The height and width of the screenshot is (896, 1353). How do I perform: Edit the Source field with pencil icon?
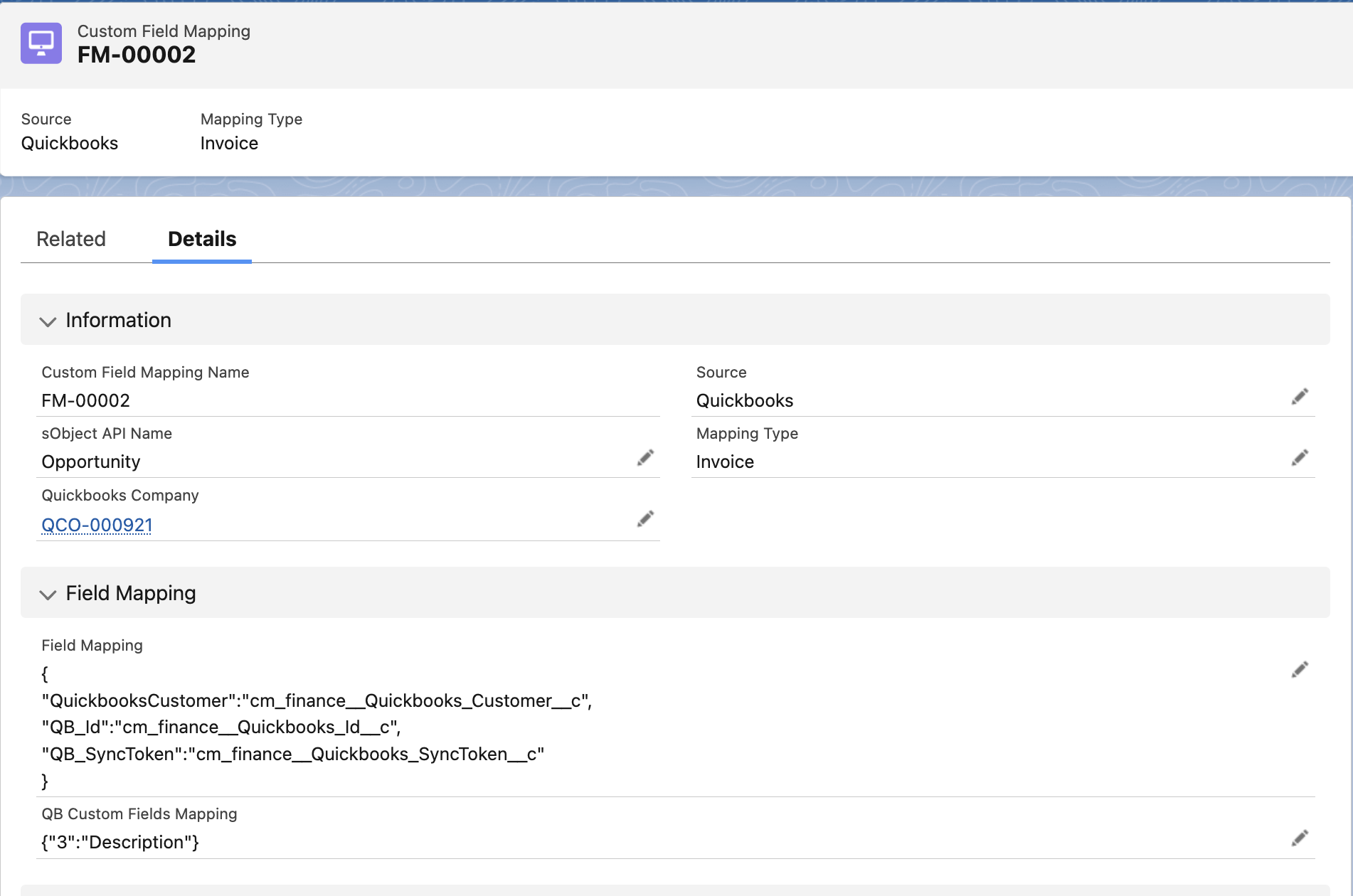click(x=1300, y=397)
